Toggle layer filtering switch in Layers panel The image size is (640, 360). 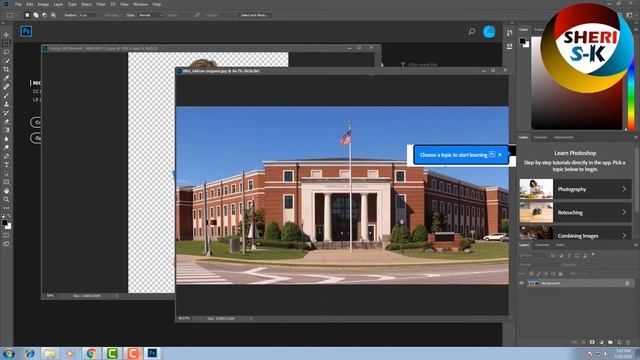593,255
